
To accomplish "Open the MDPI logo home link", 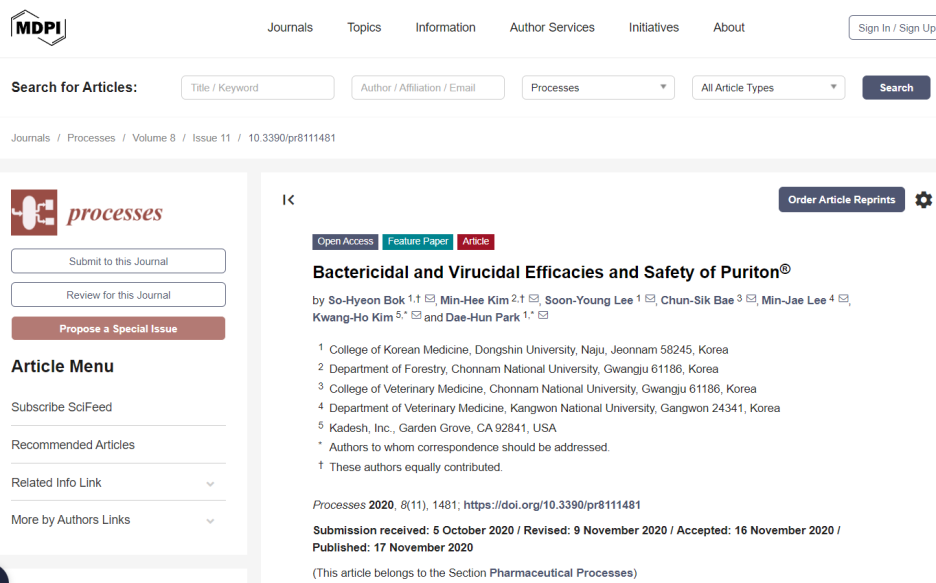I will click(38, 27).
